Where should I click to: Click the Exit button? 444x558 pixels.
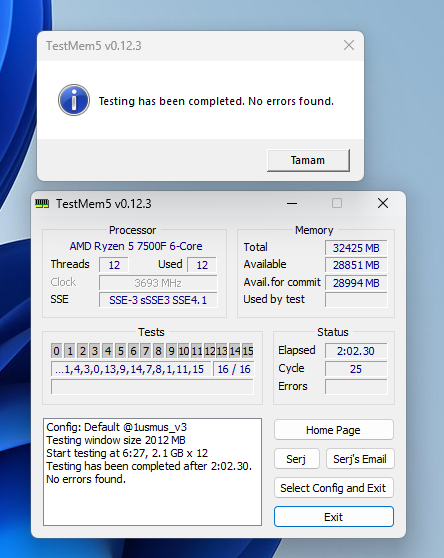(x=333, y=517)
